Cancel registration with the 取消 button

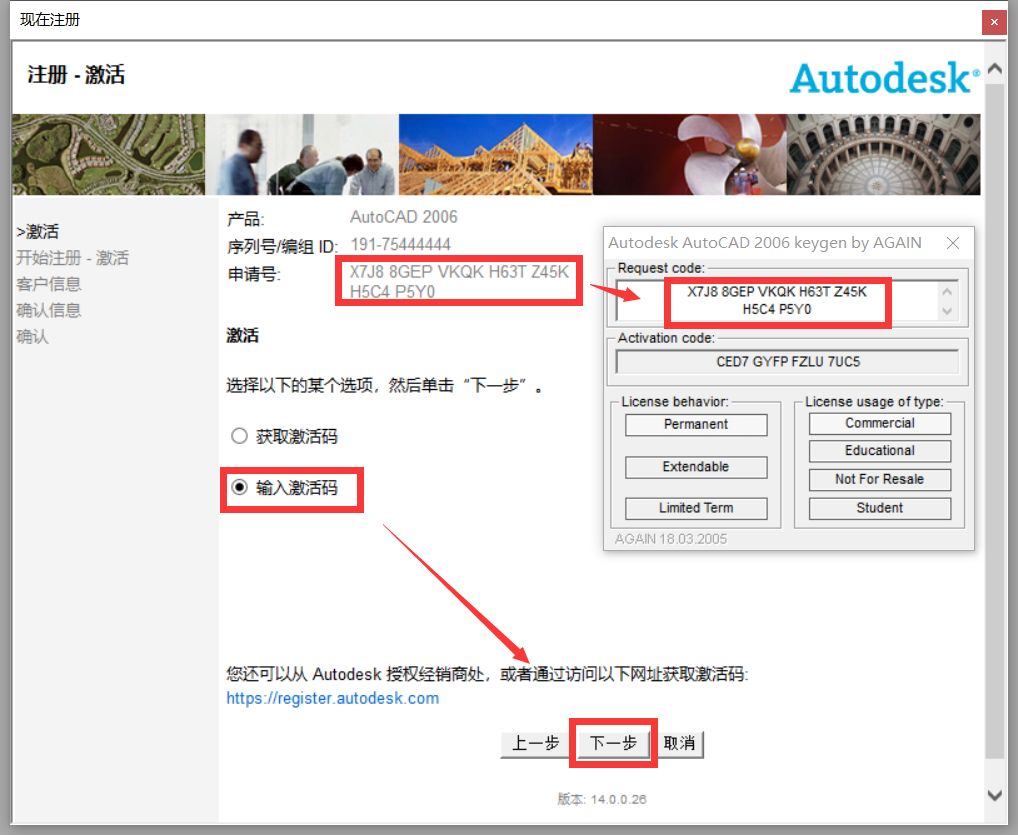point(680,743)
